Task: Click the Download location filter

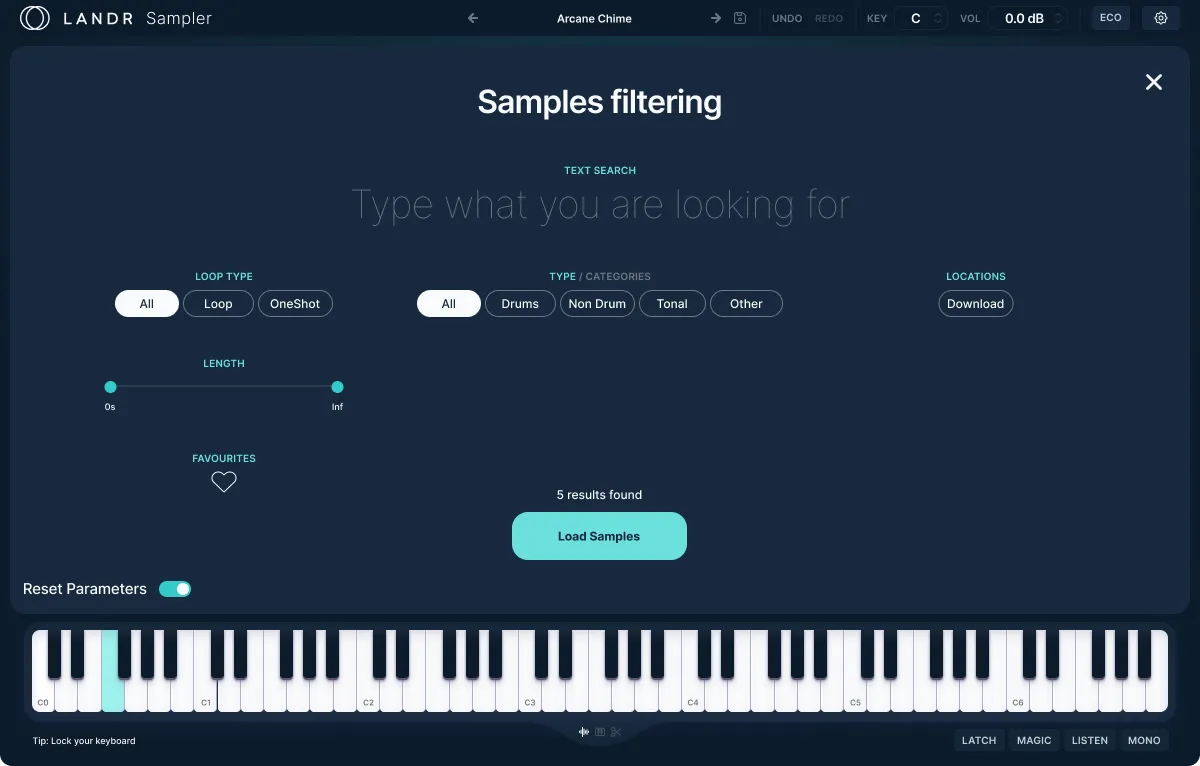Action: (975, 303)
